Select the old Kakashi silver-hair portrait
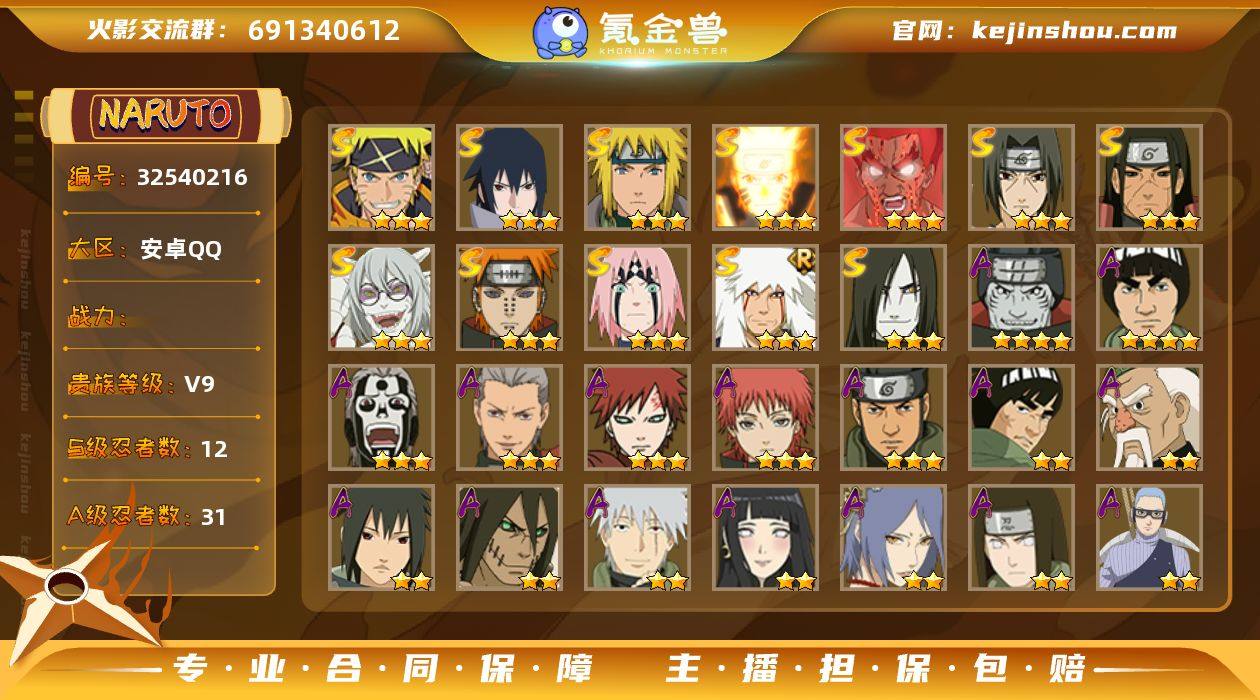Viewport: 1260px width, 700px height. tap(637, 538)
